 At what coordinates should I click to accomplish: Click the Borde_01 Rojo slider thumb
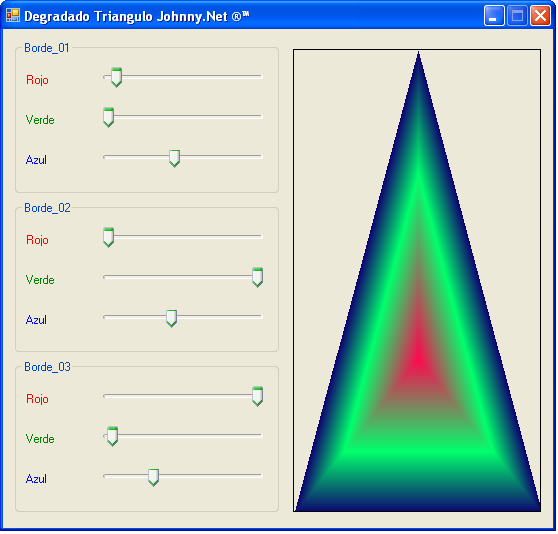(x=116, y=77)
